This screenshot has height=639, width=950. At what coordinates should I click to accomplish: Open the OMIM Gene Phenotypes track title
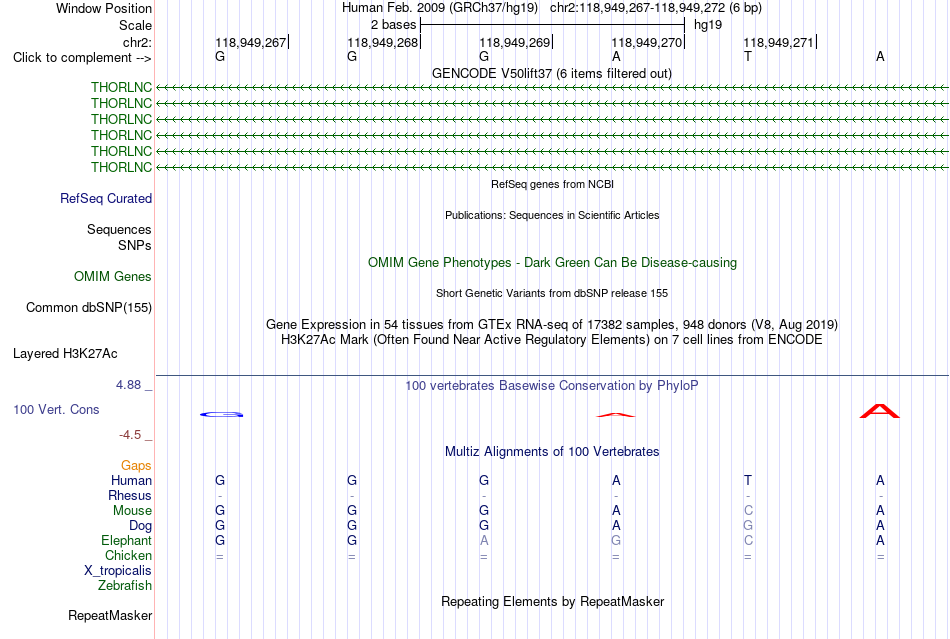click(552, 262)
